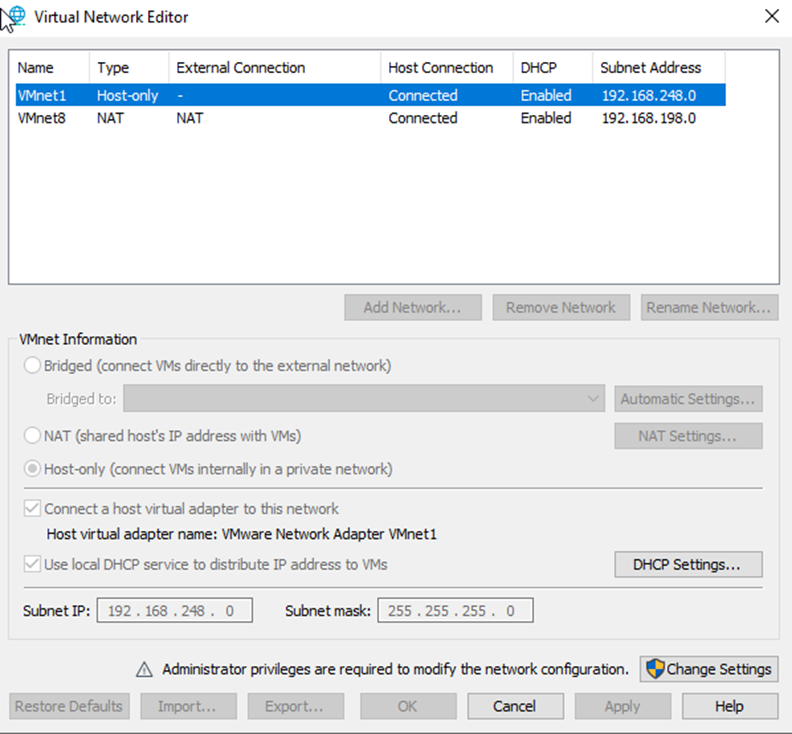The height and width of the screenshot is (734, 792).
Task: Sort by DHCP column header
Action: (553, 68)
